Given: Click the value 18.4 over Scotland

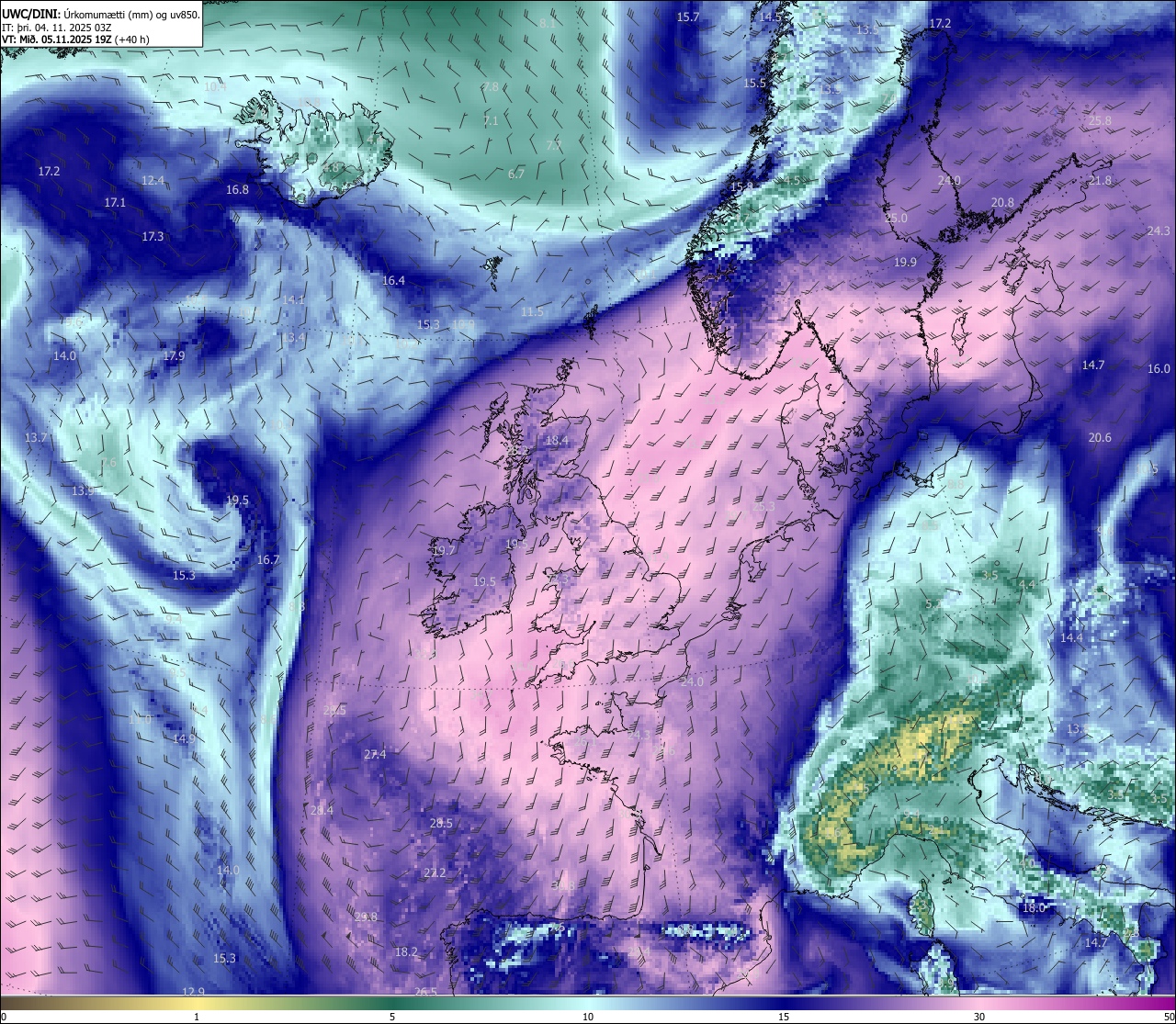Looking at the screenshot, I should 557,440.
